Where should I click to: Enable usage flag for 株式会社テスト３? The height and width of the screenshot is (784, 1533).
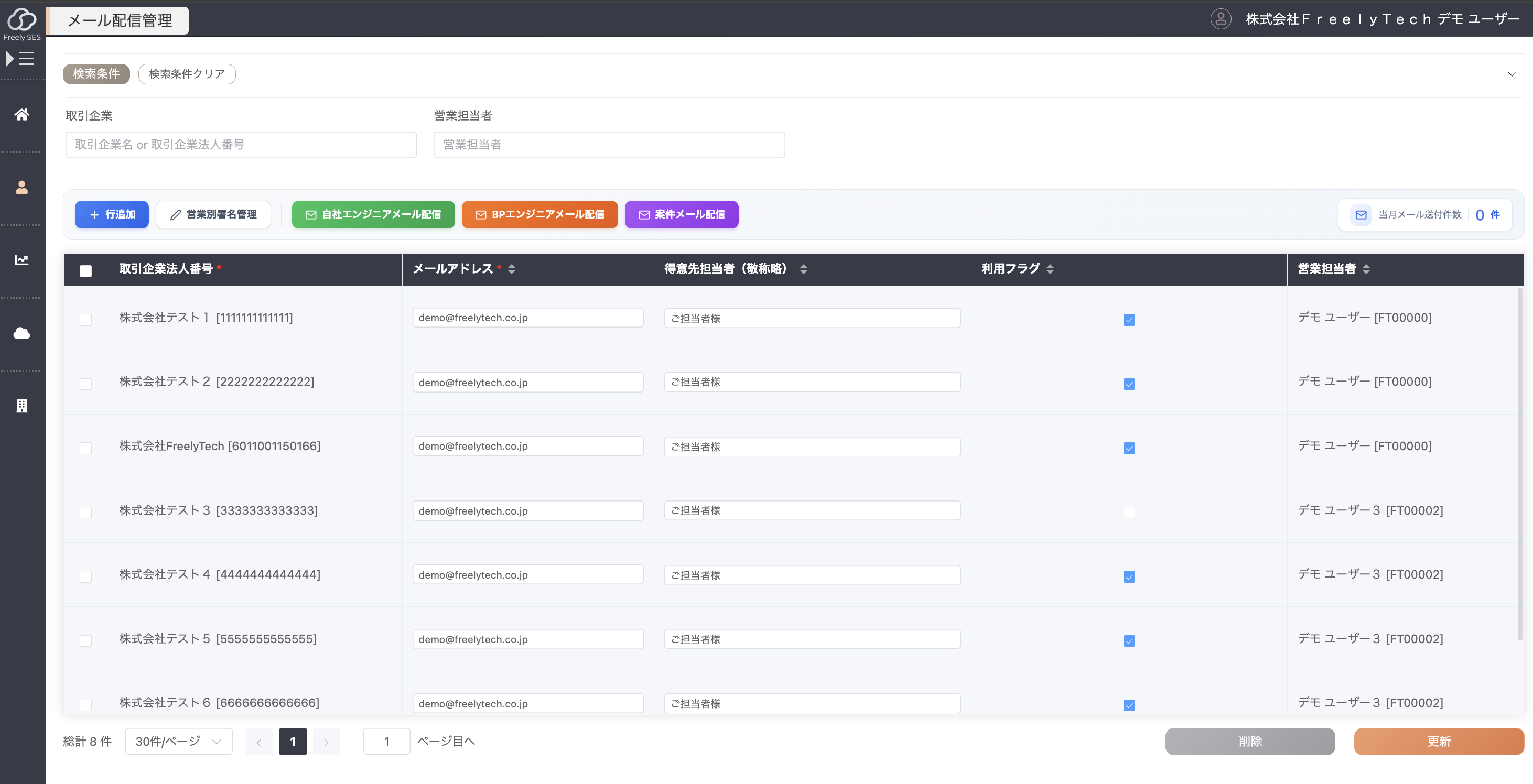[x=1129, y=512]
